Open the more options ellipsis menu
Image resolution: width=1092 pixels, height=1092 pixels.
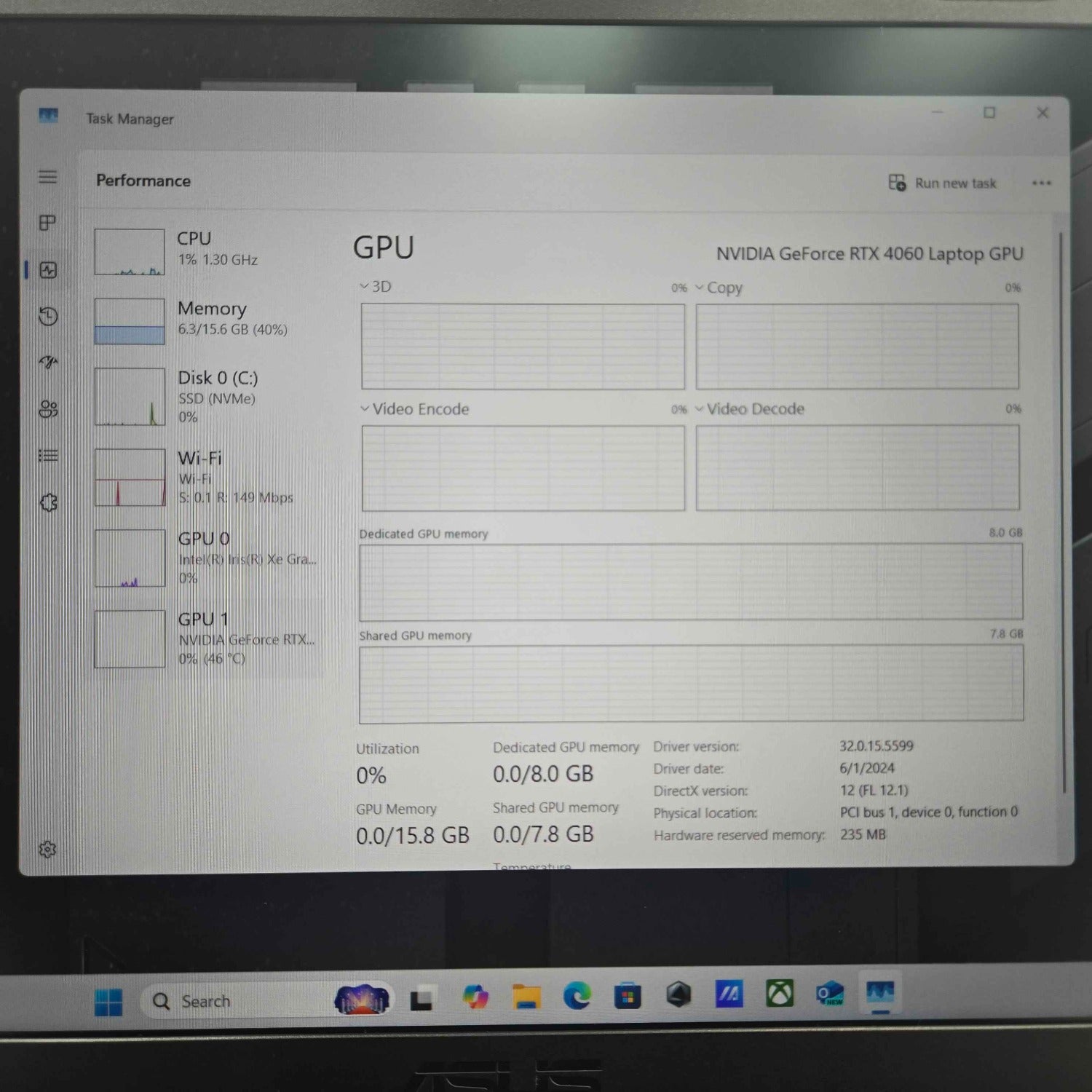pyautogui.click(x=1042, y=183)
